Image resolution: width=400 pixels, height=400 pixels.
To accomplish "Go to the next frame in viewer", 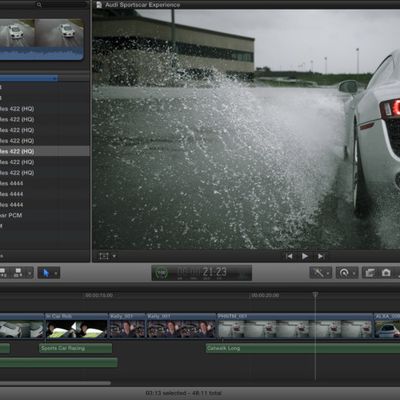I will [320, 256].
